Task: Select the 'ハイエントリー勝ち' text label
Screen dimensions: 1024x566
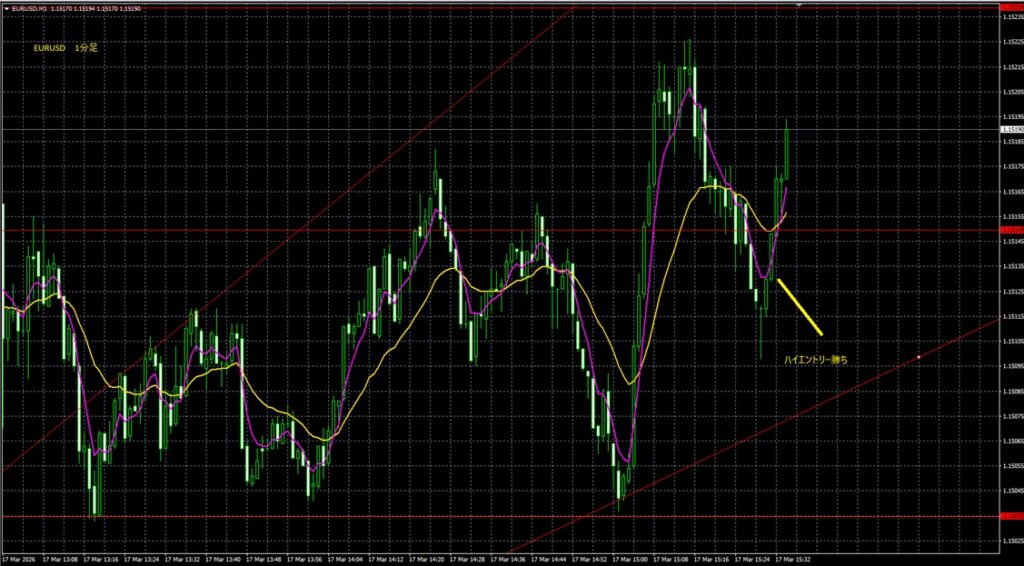Action: 816,359
